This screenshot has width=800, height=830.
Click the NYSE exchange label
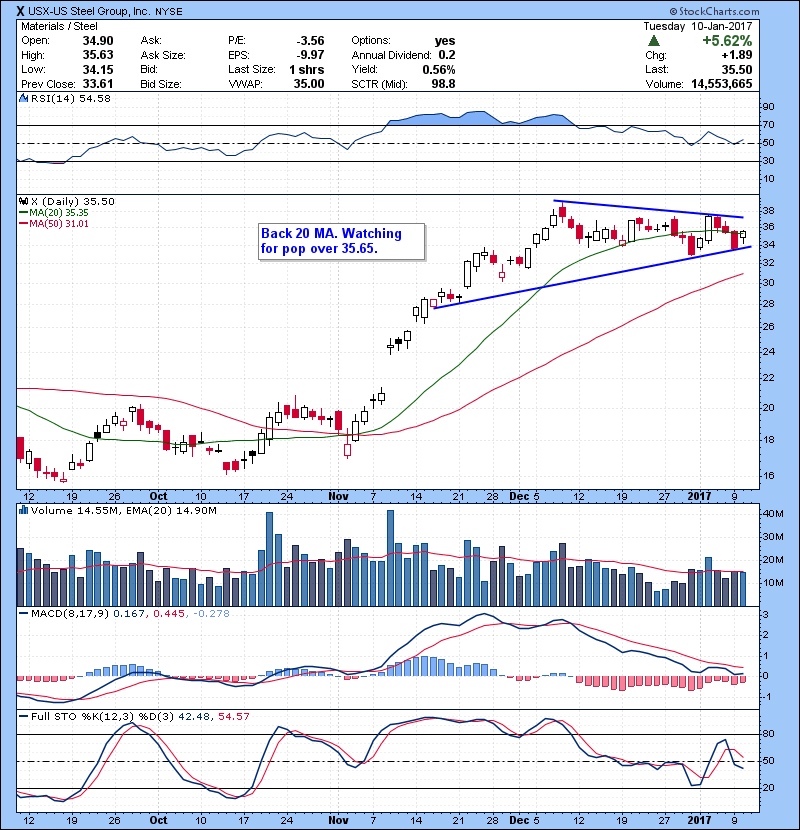coord(169,12)
